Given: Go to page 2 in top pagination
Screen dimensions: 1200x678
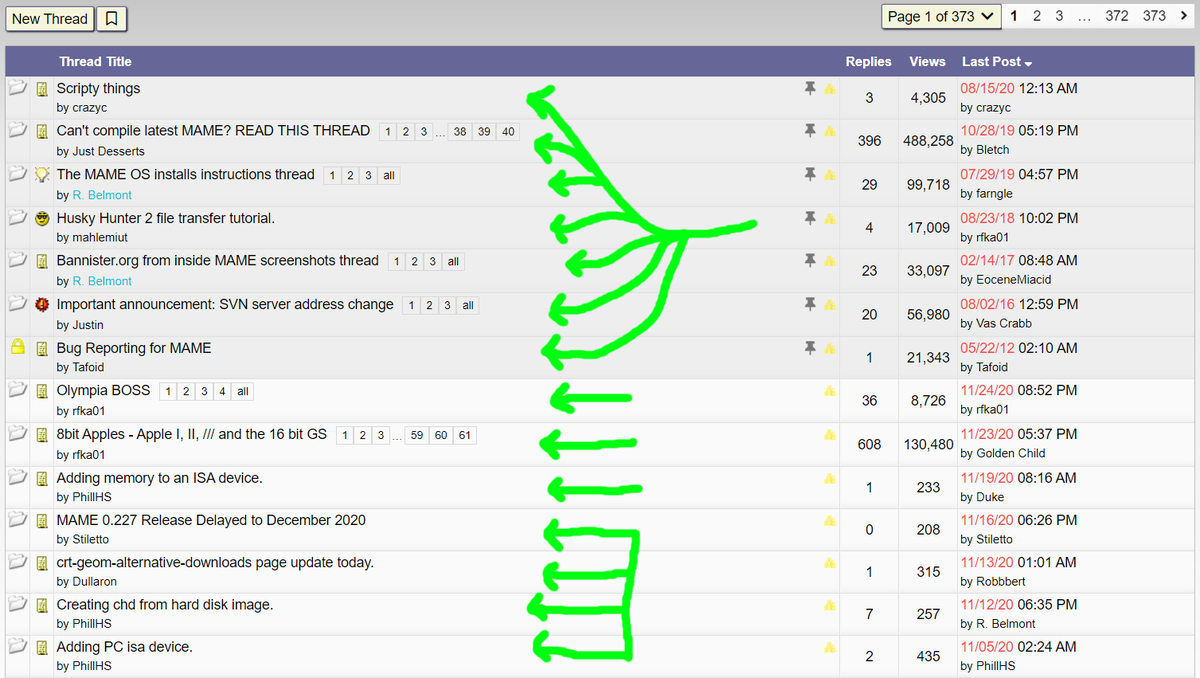Looking at the screenshot, I should [x=1037, y=16].
